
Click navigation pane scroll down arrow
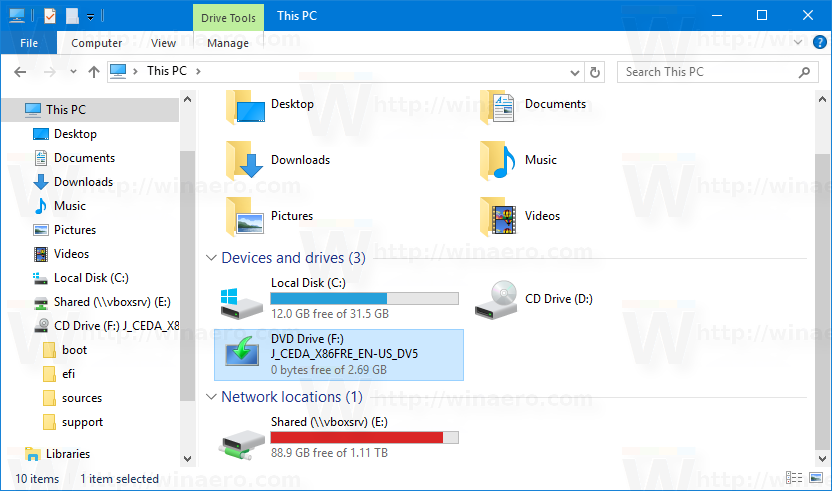(x=187, y=459)
